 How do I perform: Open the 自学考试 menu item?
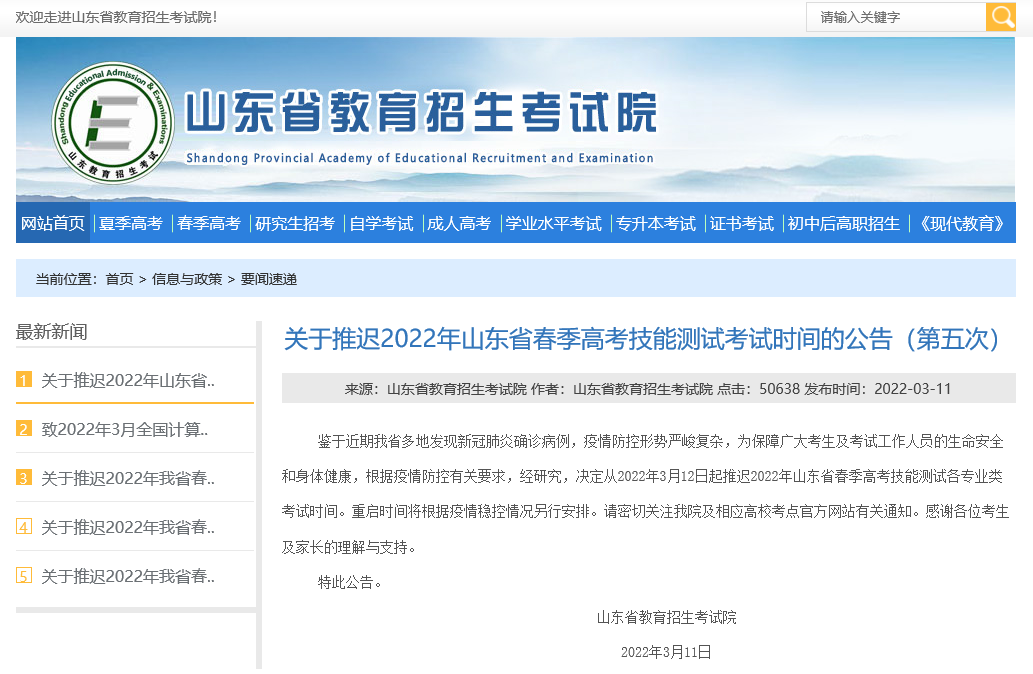click(x=381, y=223)
